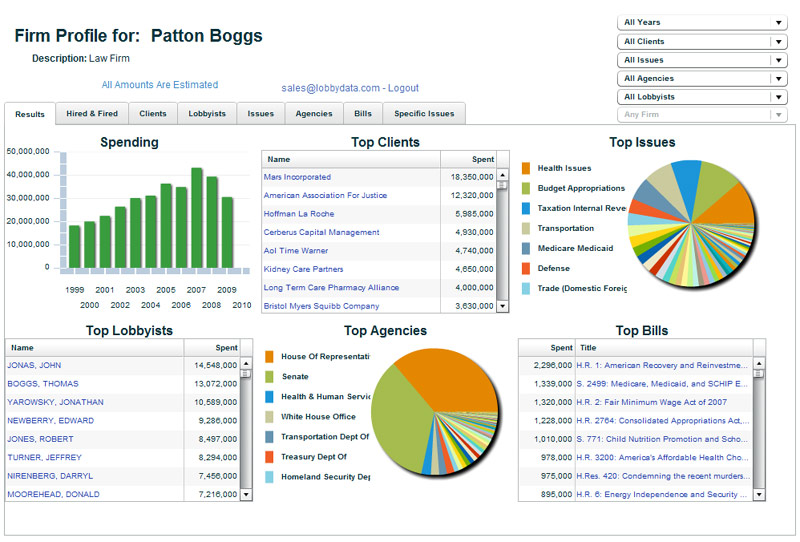Click the Top Issues pie chart

click(691, 223)
